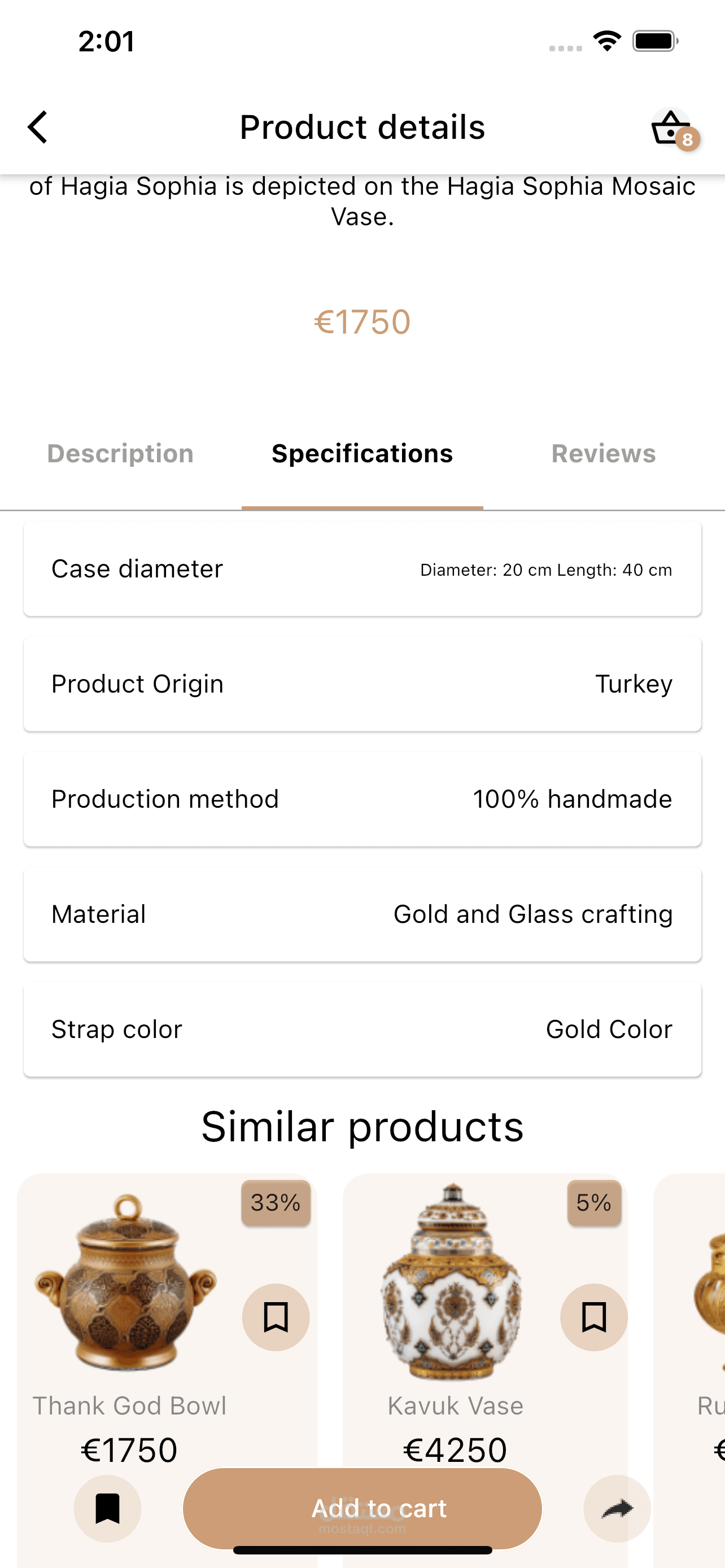The width and height of the screenshot is (725, 1568).
Task: Tap the Material specification row
Action: (x=362, y=914)
